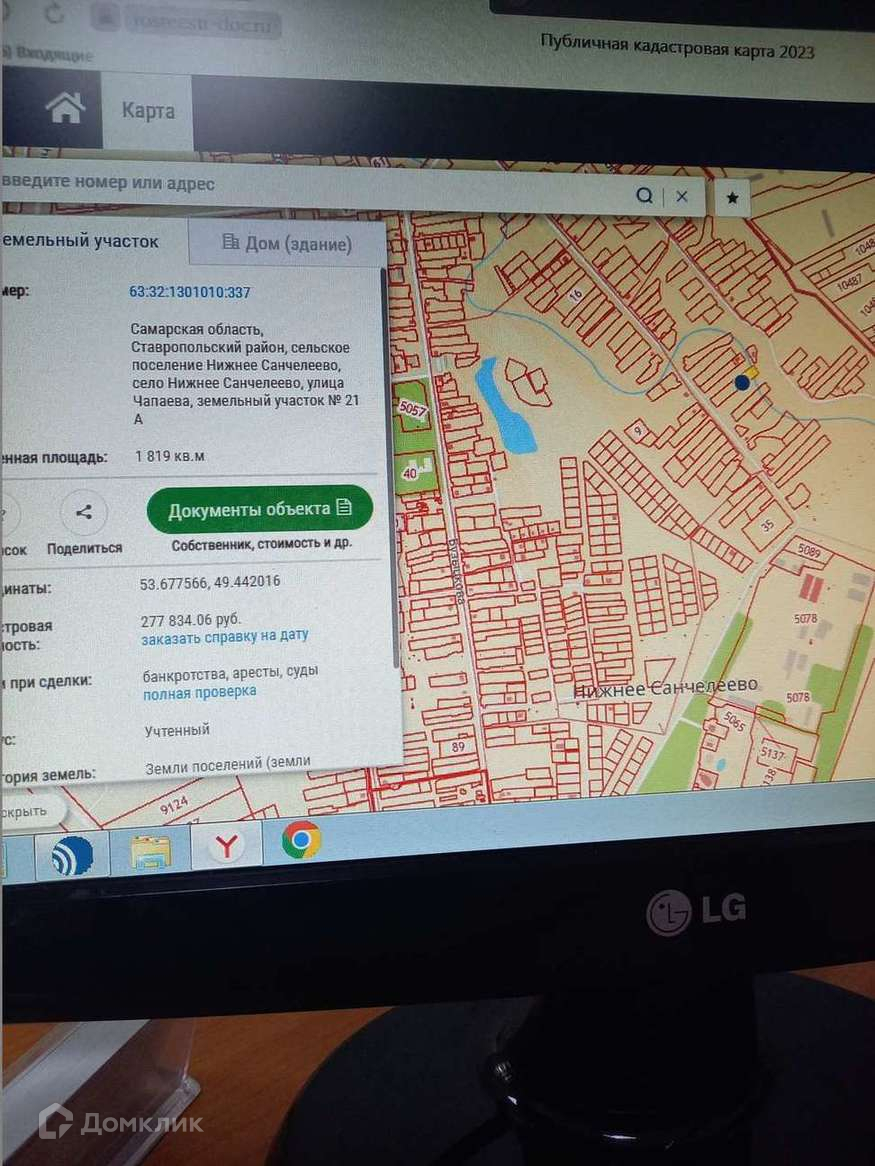This screenshot has width=875, height=1166.
Task: Run search with the magnifier icon
Action: point(645,196)
